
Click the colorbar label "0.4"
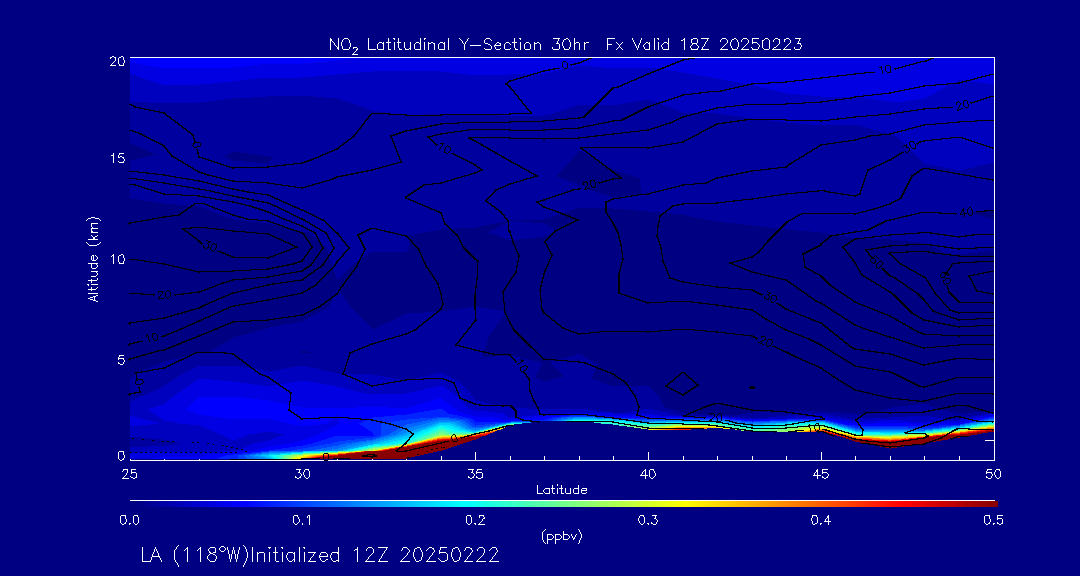click(x=821, y=521)
